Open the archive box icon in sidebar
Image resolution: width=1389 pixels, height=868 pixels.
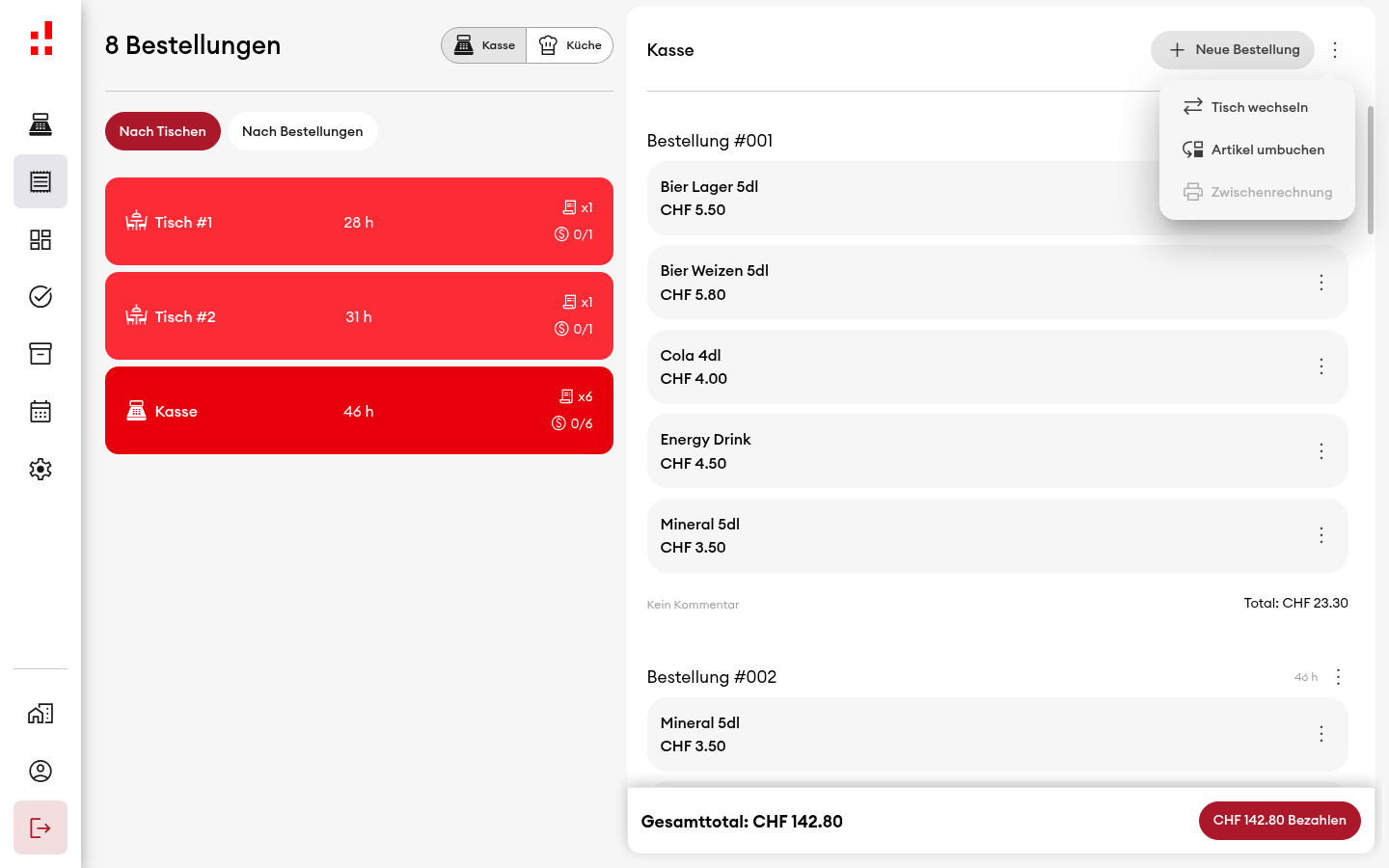pyautogui.click(x=41, y=354)
